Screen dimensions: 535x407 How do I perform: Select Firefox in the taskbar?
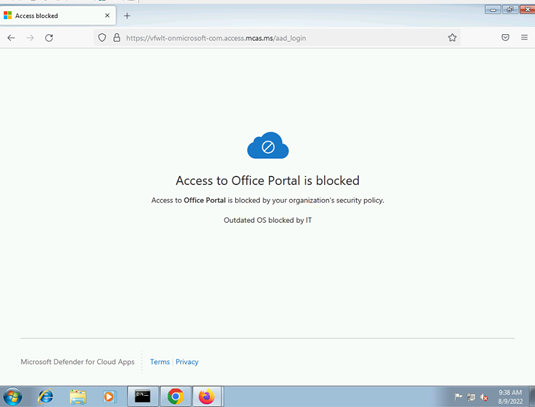(207, 396)
